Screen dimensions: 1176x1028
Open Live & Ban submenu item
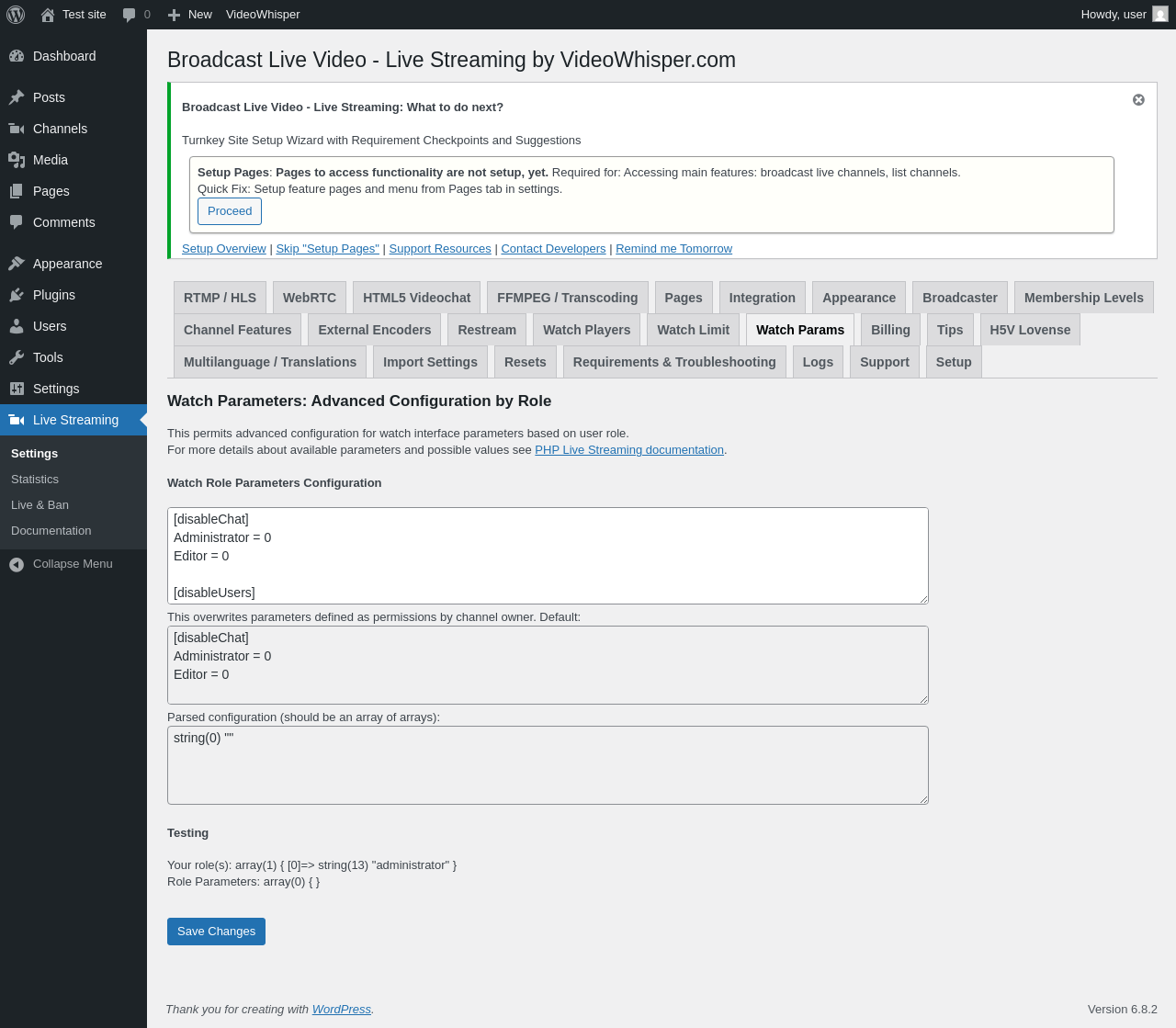coord(40,505)
